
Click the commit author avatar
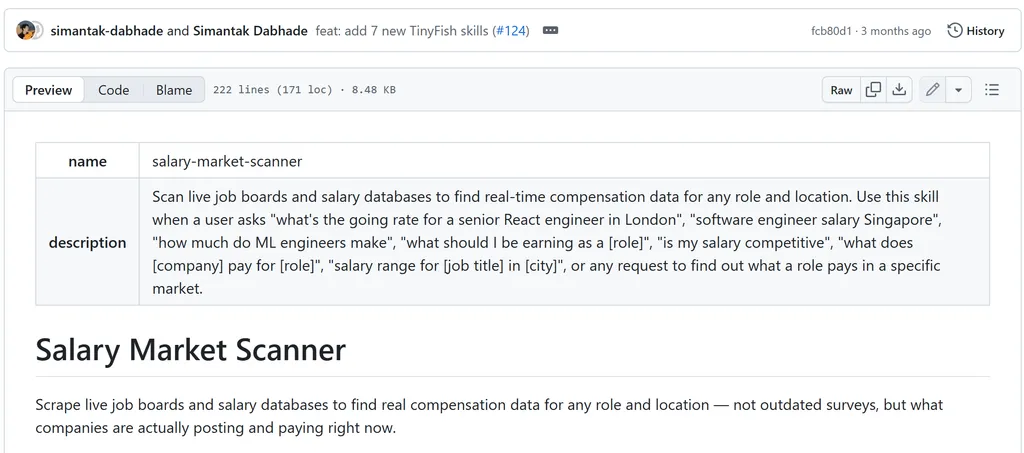[26, 30]
